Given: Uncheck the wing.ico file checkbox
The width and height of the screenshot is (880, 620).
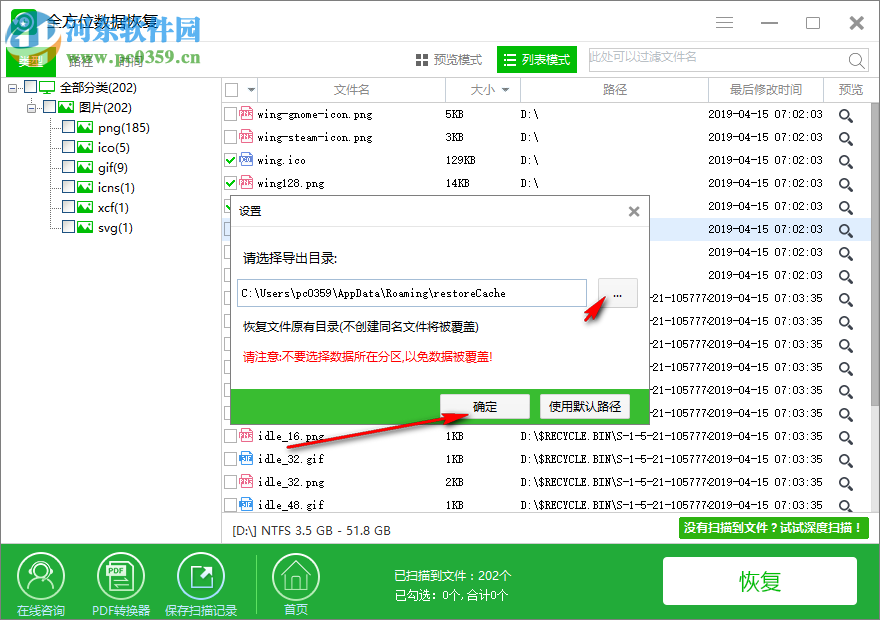Looking at the screenshot, I should pos(228,159).
